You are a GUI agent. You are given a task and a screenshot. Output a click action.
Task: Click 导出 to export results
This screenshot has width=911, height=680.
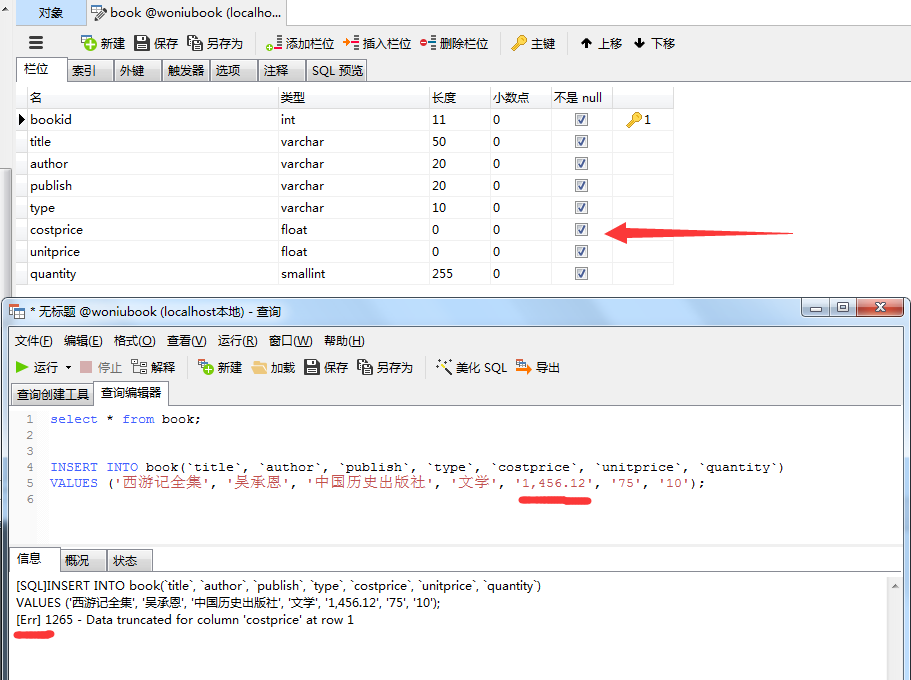tap(537, 367)
